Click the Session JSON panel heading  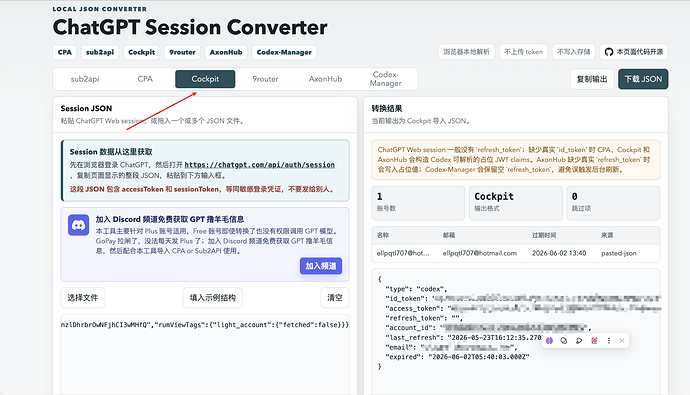pyautogui.click(x=86, y=108)
